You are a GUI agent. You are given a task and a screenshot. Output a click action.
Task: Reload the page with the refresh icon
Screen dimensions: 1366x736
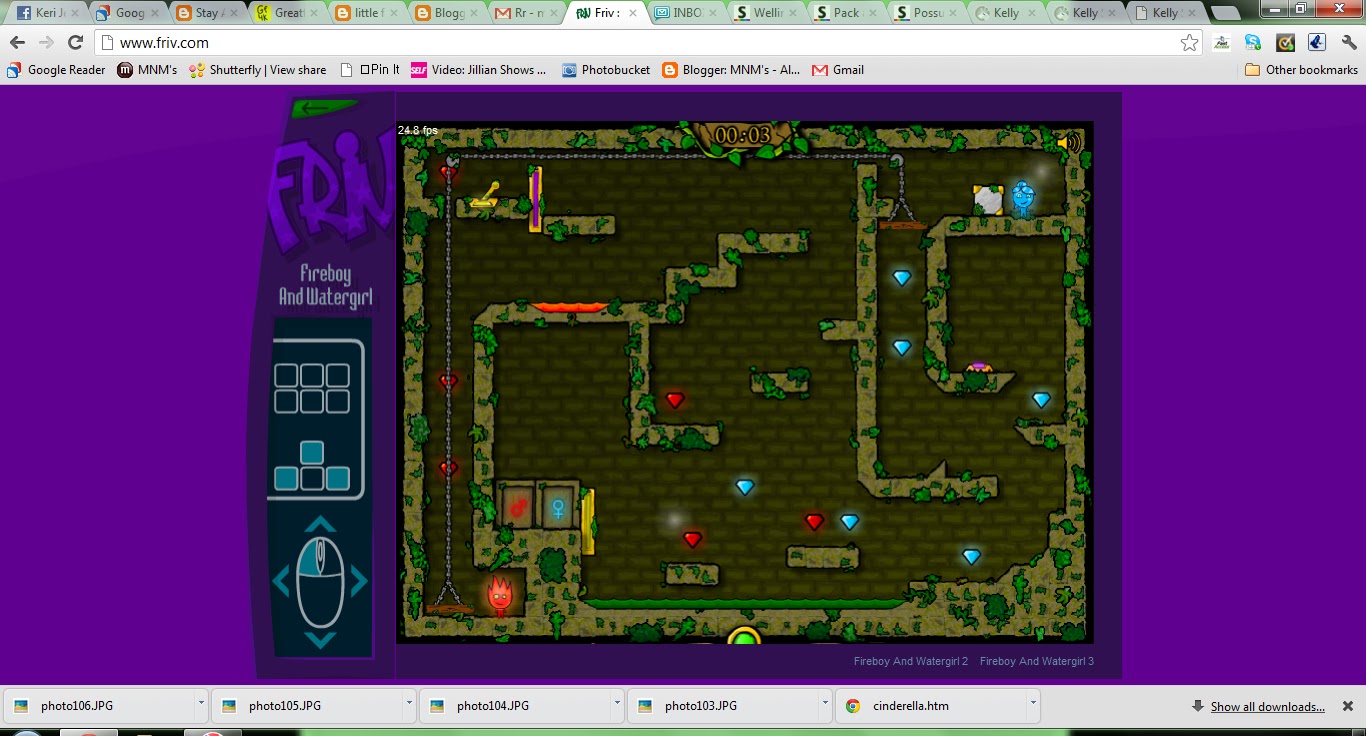(x=75, y=42)
